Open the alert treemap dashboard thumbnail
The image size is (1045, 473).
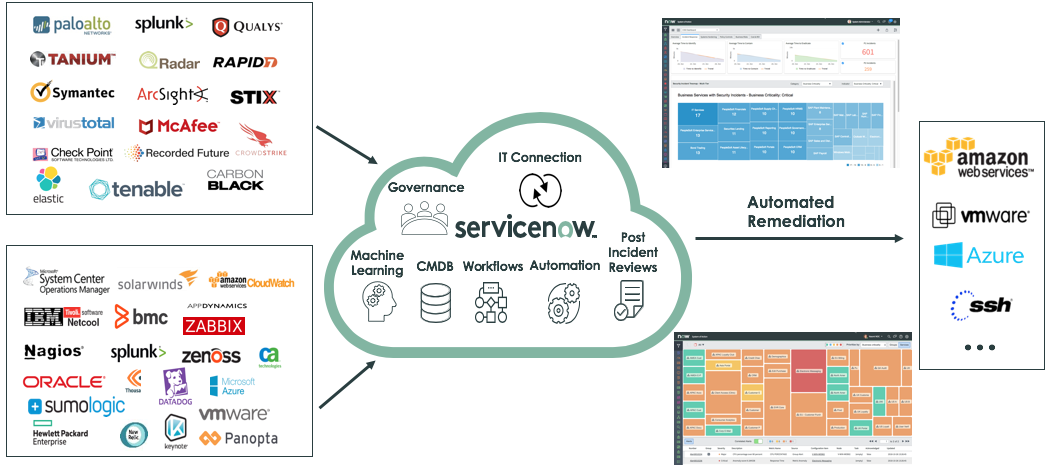tap(792, 398)
